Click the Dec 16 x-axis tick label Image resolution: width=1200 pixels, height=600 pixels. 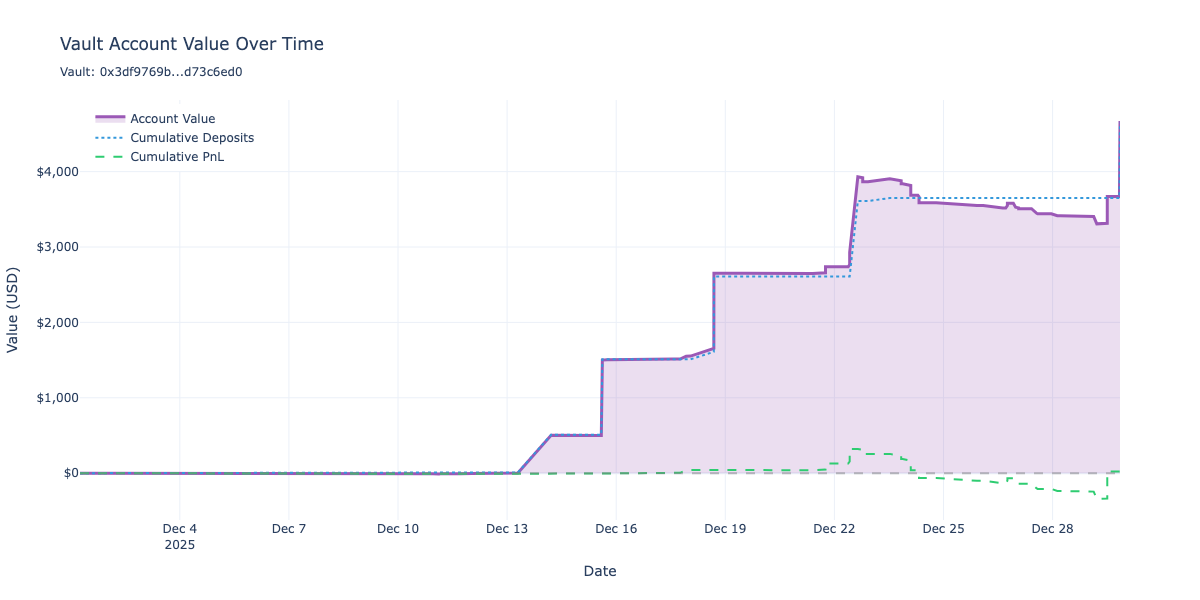616,528
